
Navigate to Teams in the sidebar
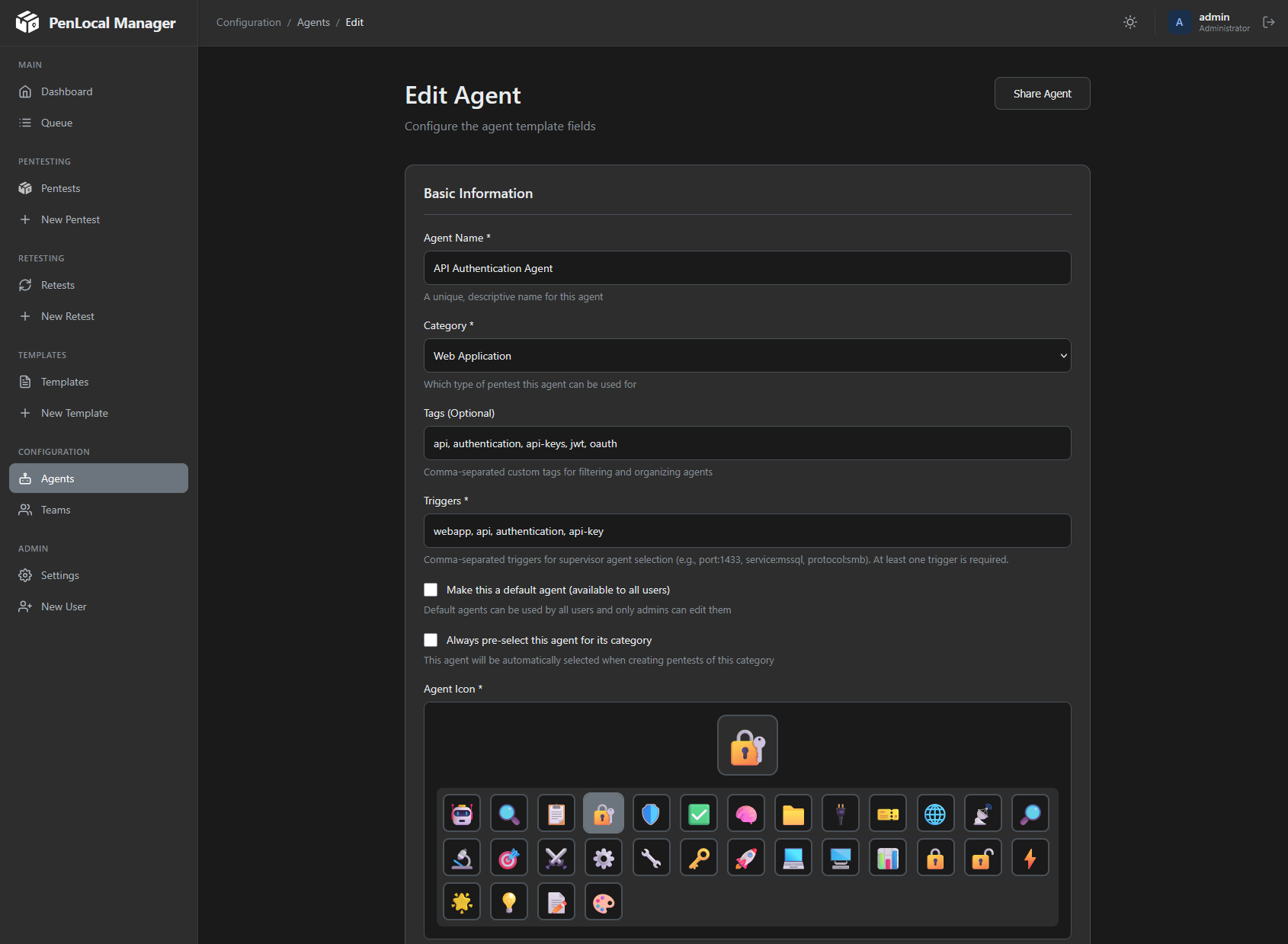click(x=54, y=509)
